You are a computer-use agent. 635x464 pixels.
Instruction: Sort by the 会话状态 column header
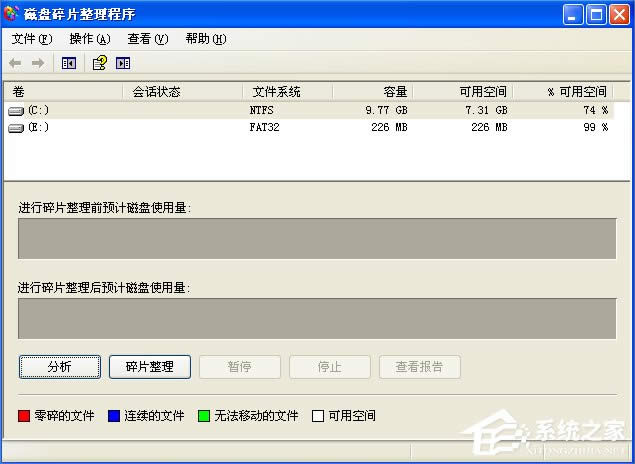point(182,92)
